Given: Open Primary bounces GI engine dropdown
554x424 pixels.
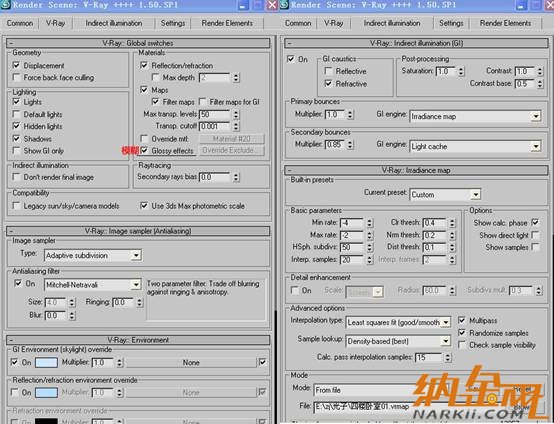Looking at the screenshot, I should (x=475, y=116).
